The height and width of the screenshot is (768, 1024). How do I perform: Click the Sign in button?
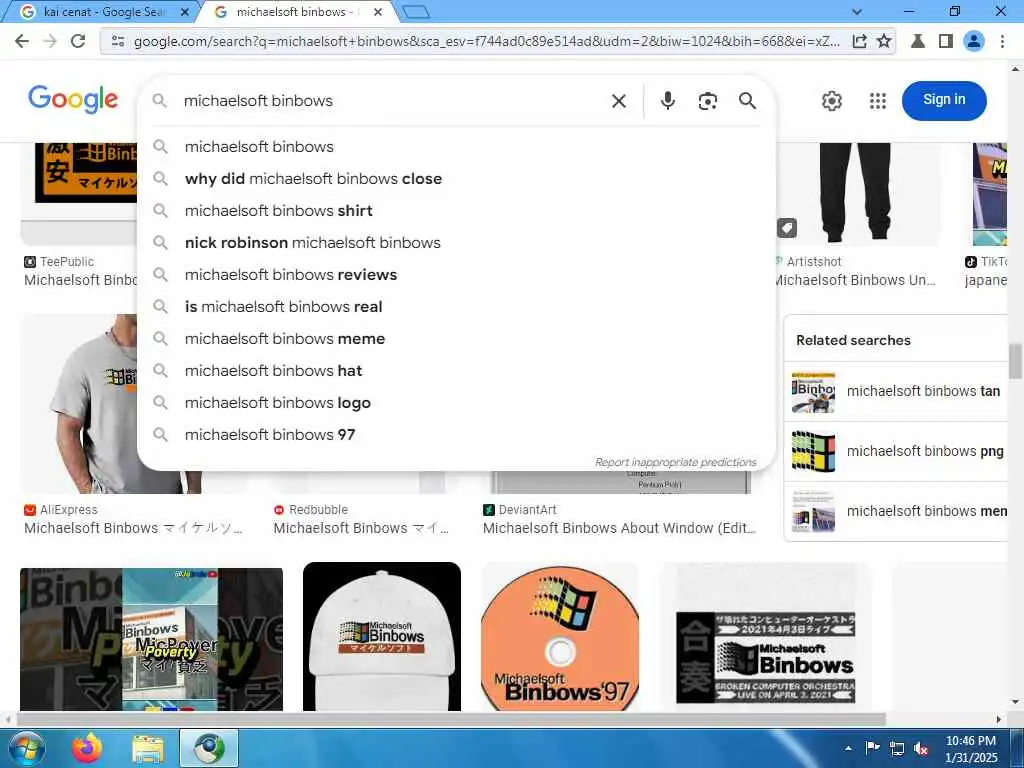944,100
